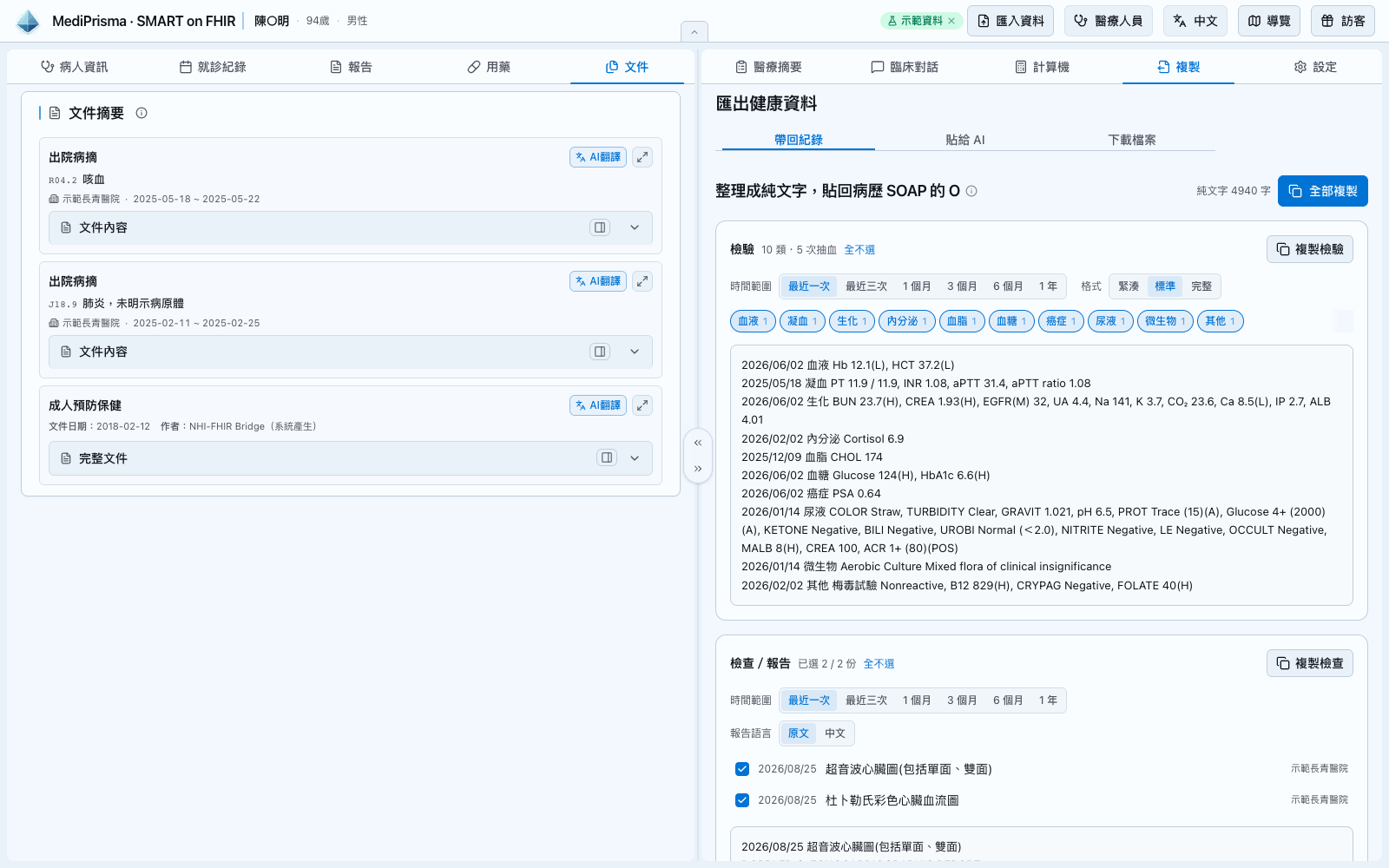
Task: Toggle the 血液 lab category chip
Action: pos(753,321)
